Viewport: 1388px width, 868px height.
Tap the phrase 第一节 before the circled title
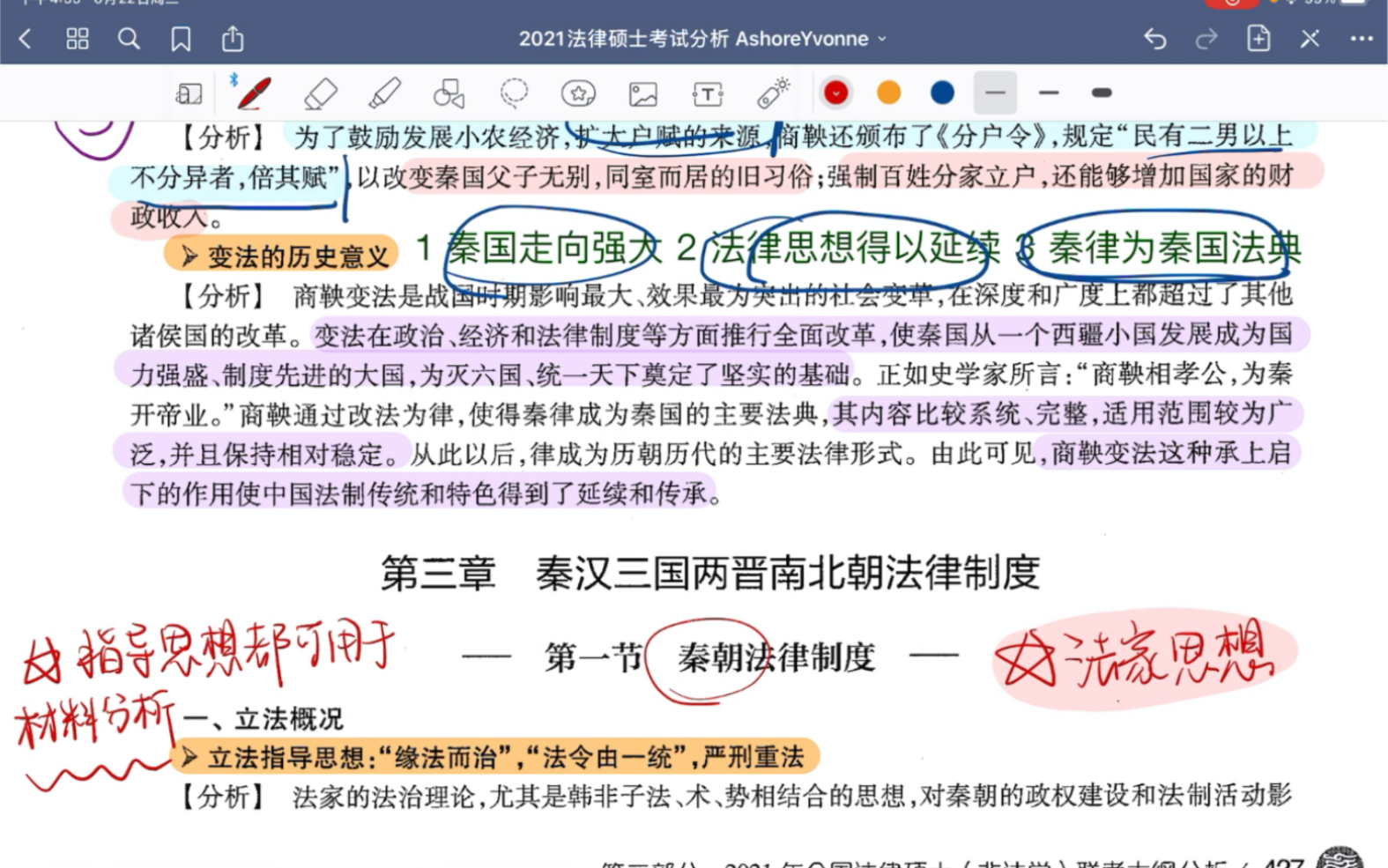593,657
